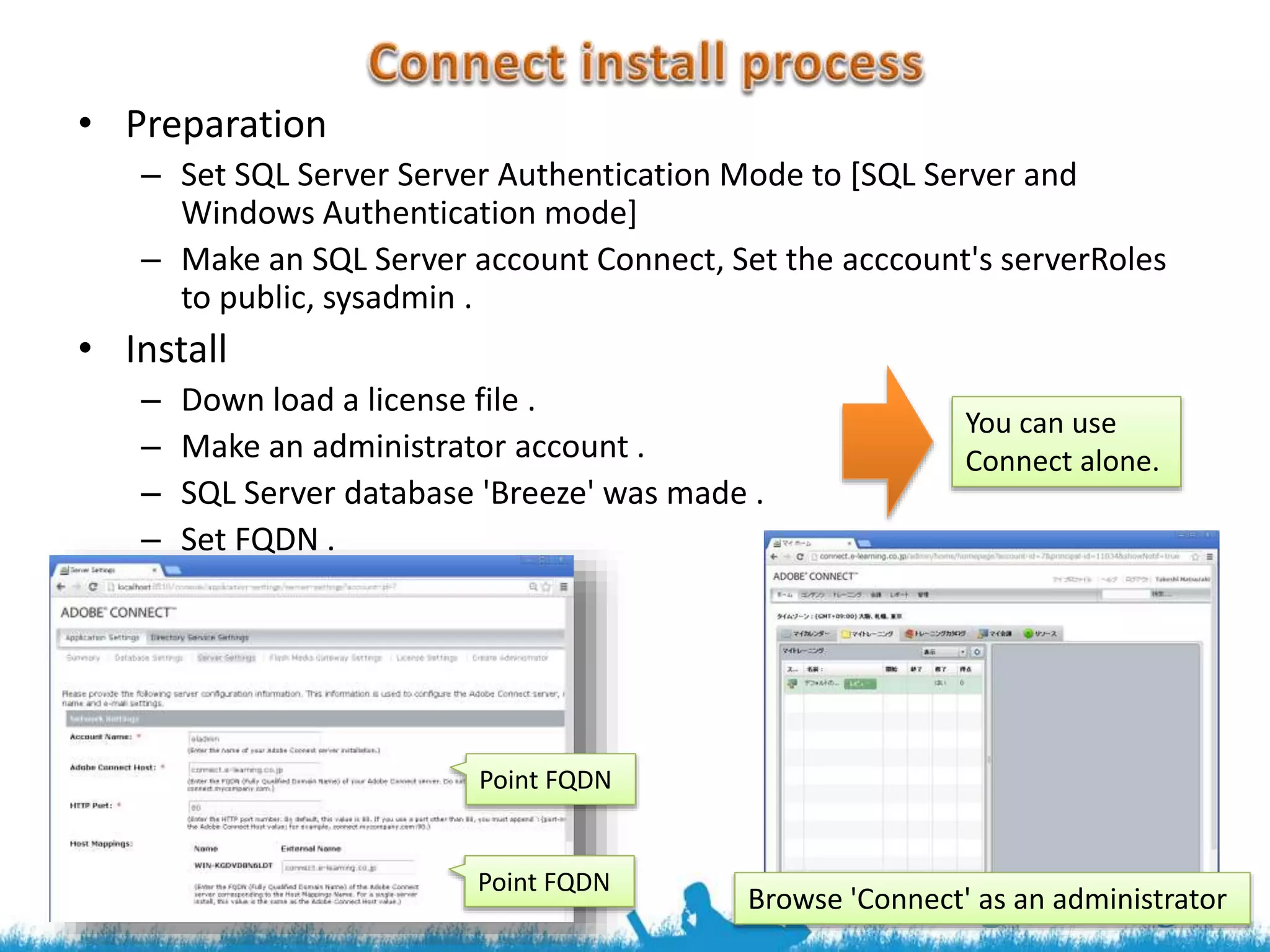Open Flash Media Gateway Settings link
1270x952 pixels.
(326, 658)
